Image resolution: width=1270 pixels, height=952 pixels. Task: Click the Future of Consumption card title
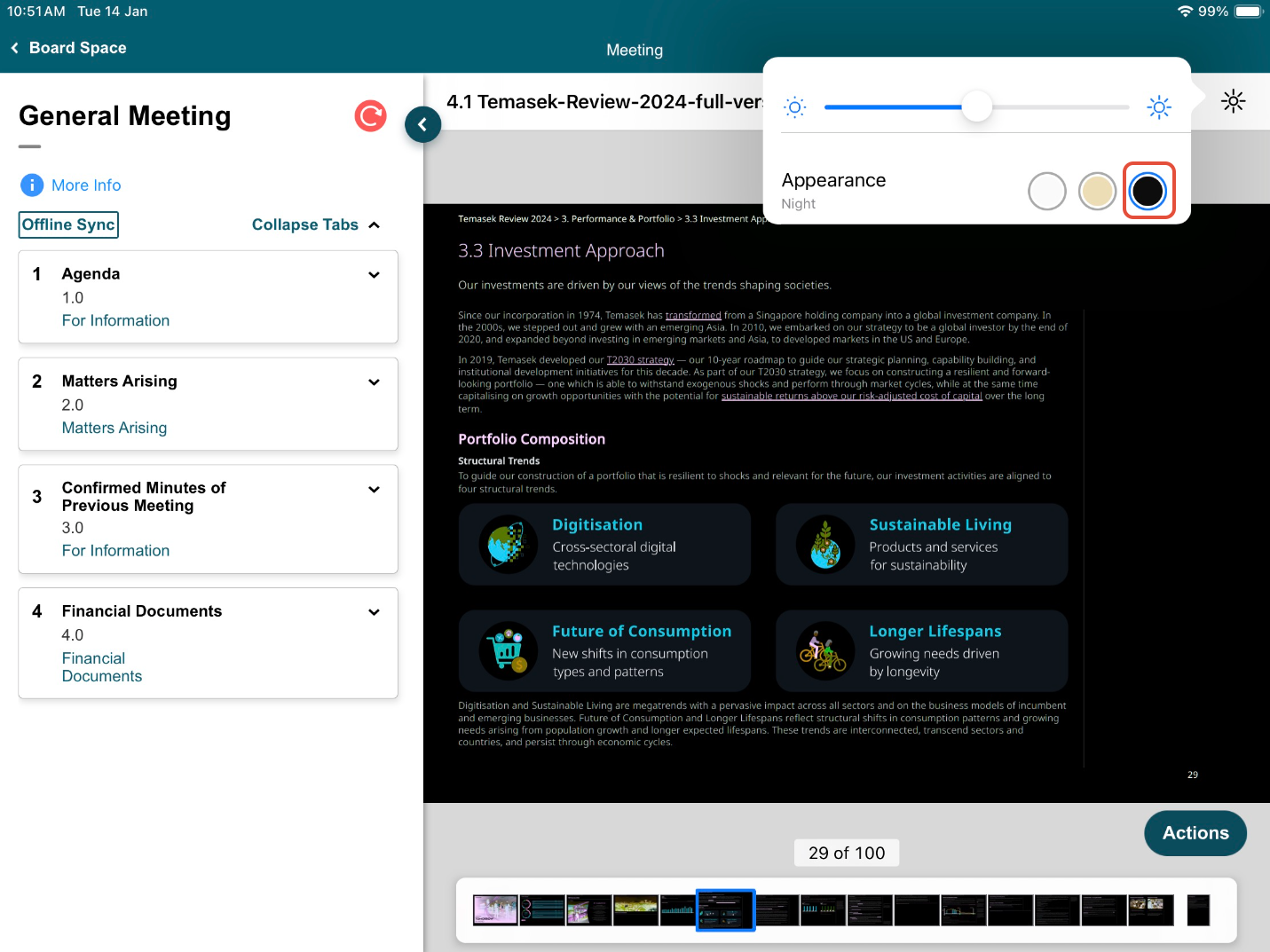tap(642, 631)
